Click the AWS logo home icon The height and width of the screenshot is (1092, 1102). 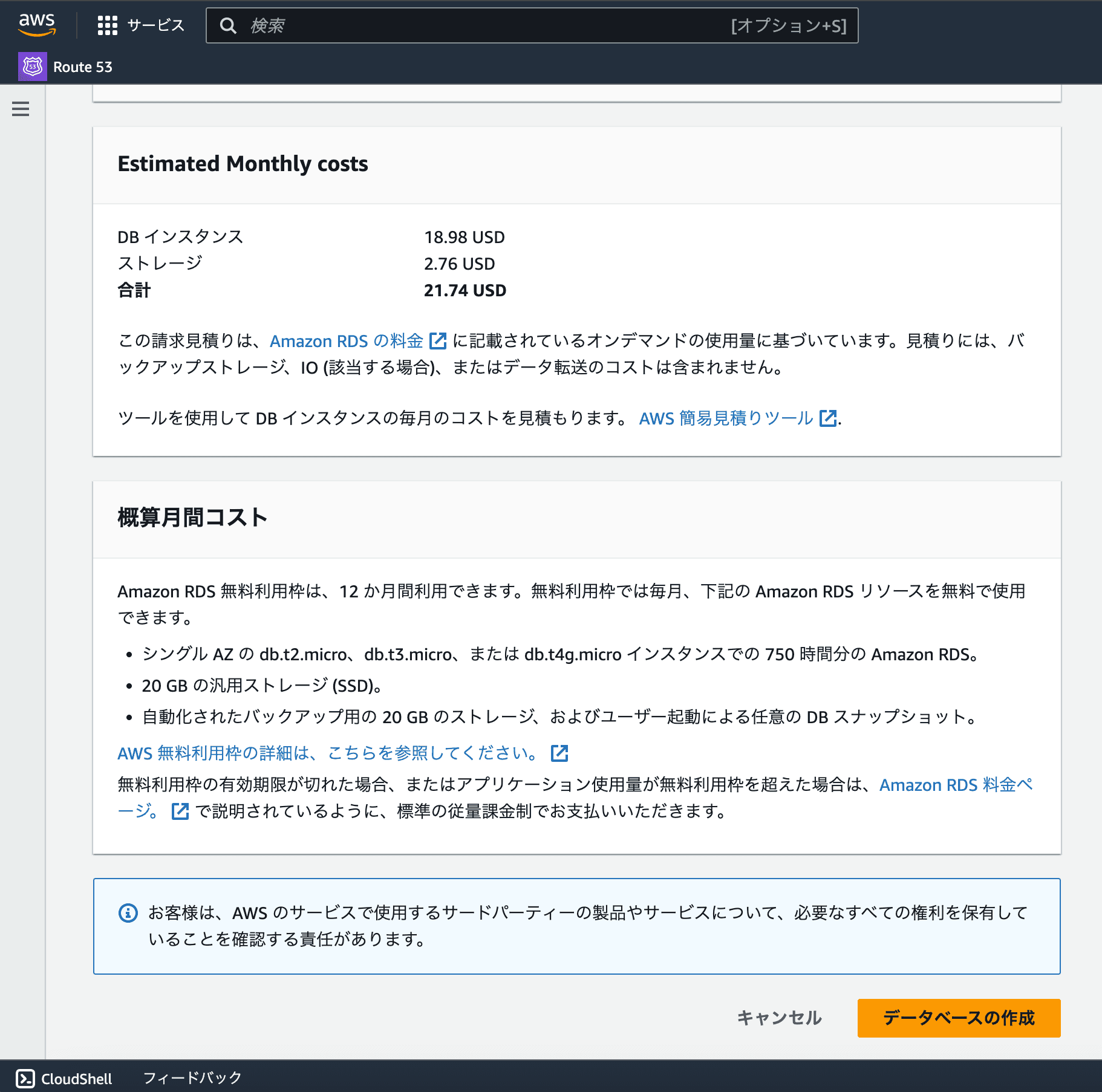coord(37,25)
